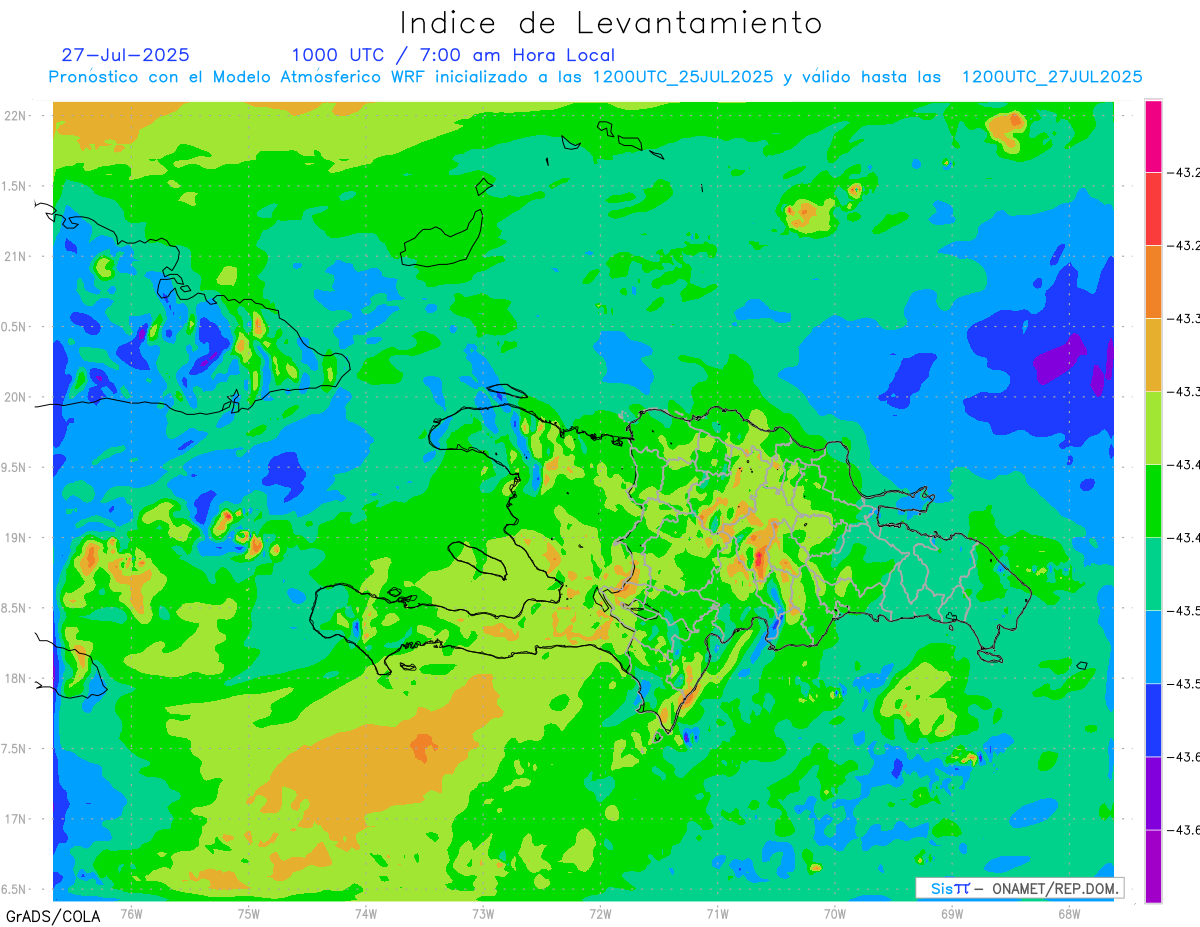Click the red swatch in the color bar
The image size is (1200, 927).
pos(1153,209)
